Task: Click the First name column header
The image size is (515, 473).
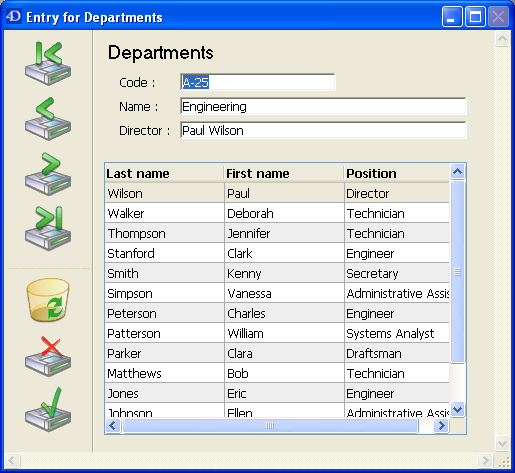Action: [x=284, y=173]
